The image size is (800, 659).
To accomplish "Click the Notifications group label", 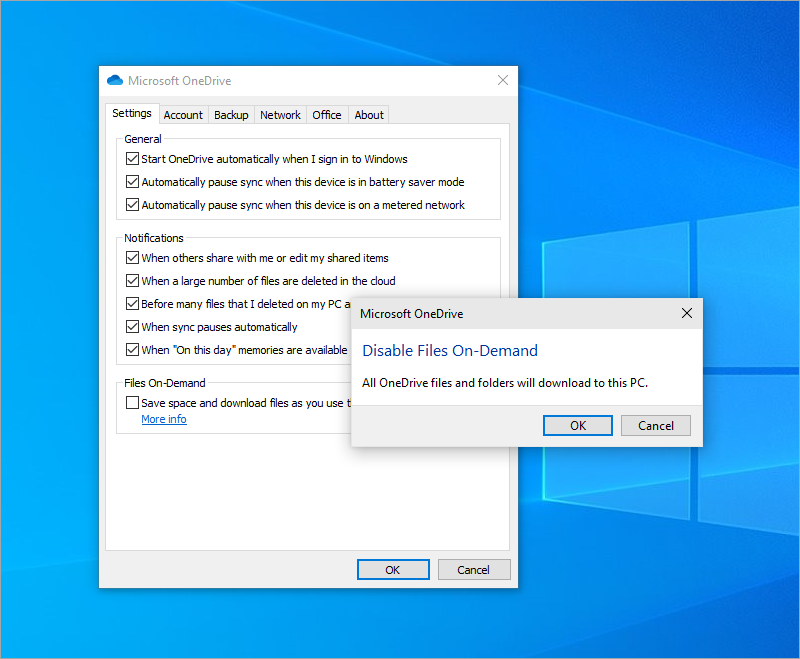I will pyautogui.click(x=154, y=238).
